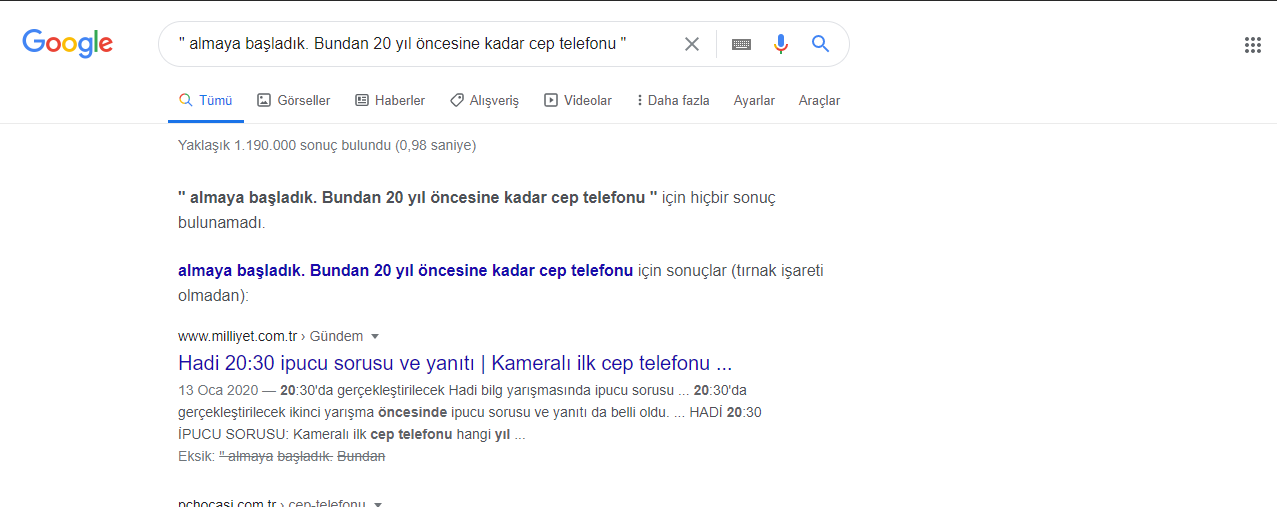The image size is (1277, 507).
Task: Open the Alışveriş tab
Action: click(x=484, y=101)
